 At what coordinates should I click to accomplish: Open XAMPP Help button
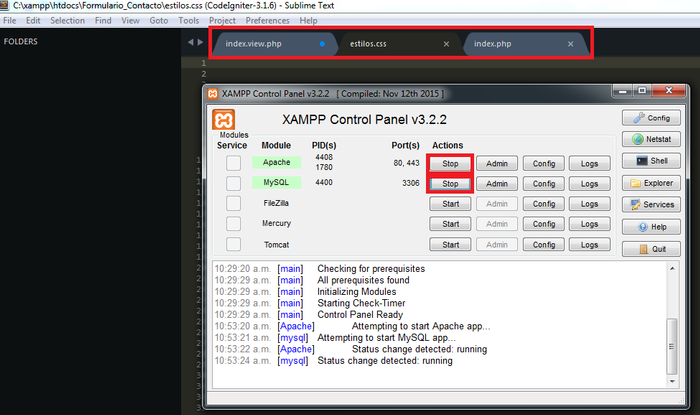[x=651, y=227]
